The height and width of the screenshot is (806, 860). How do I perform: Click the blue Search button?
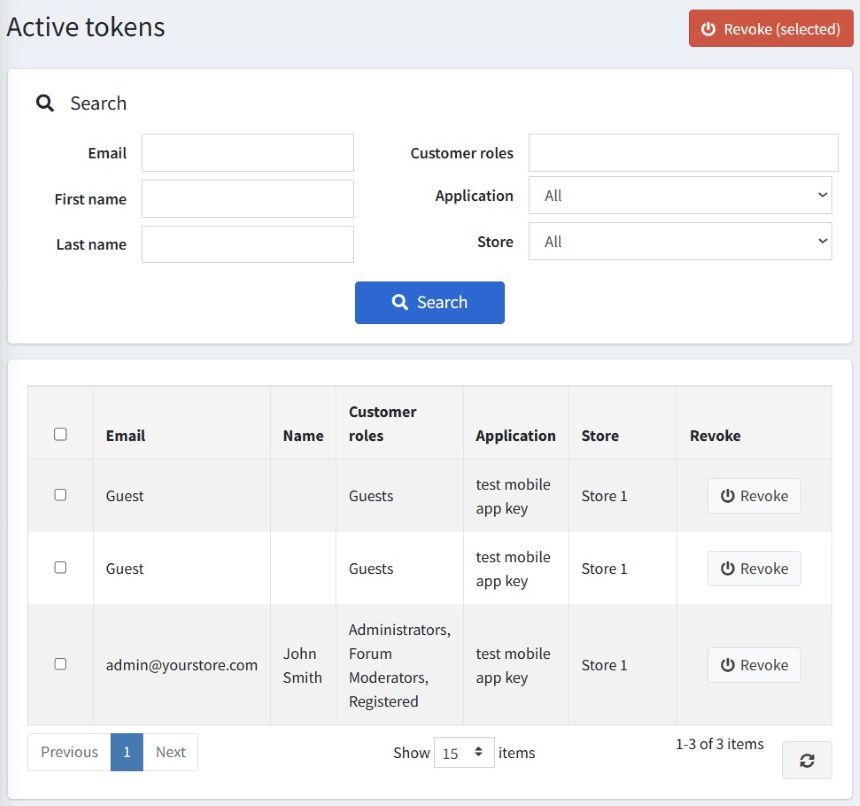[429, 303]
